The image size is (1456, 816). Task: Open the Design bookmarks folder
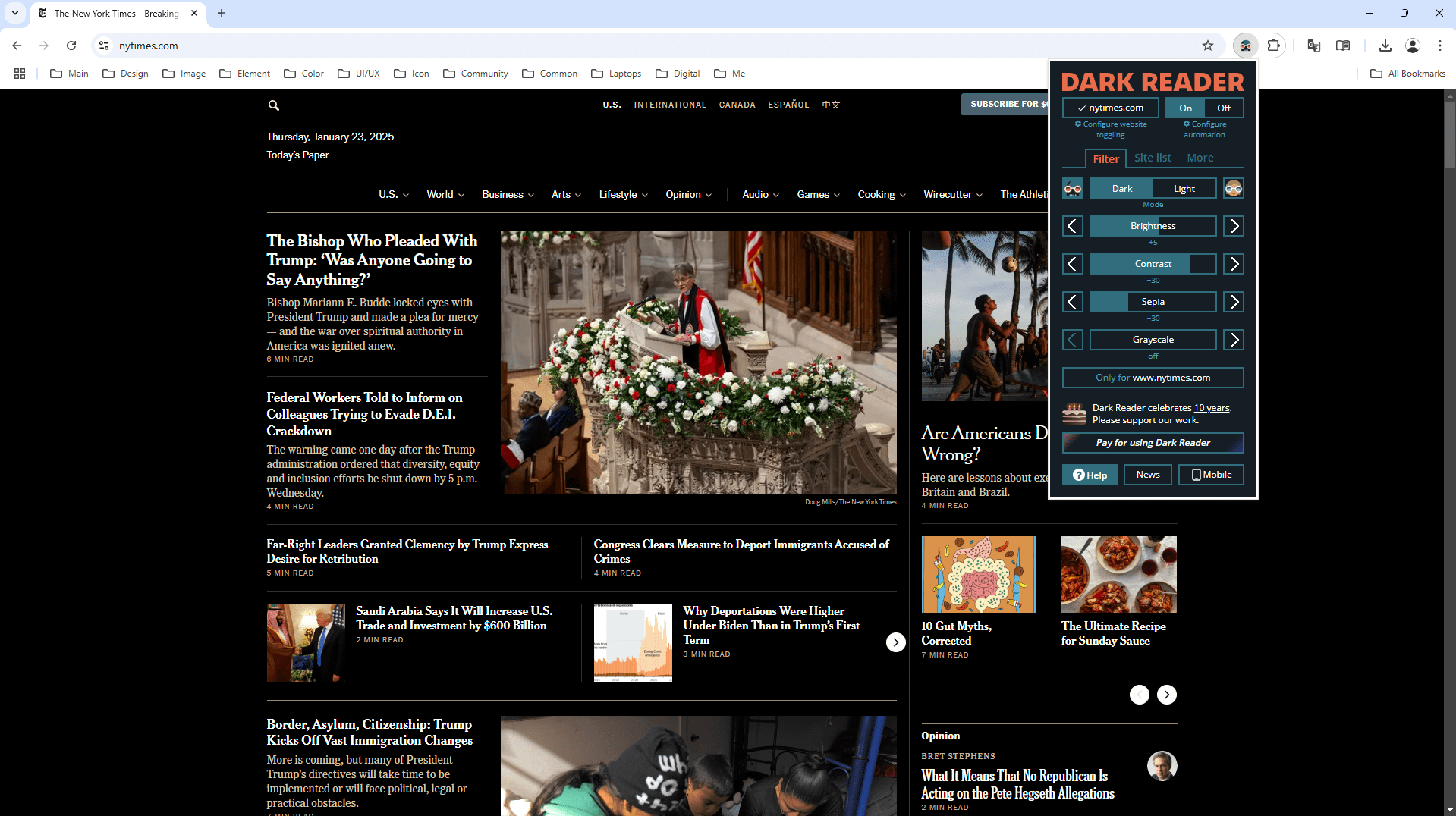[125, 74]
